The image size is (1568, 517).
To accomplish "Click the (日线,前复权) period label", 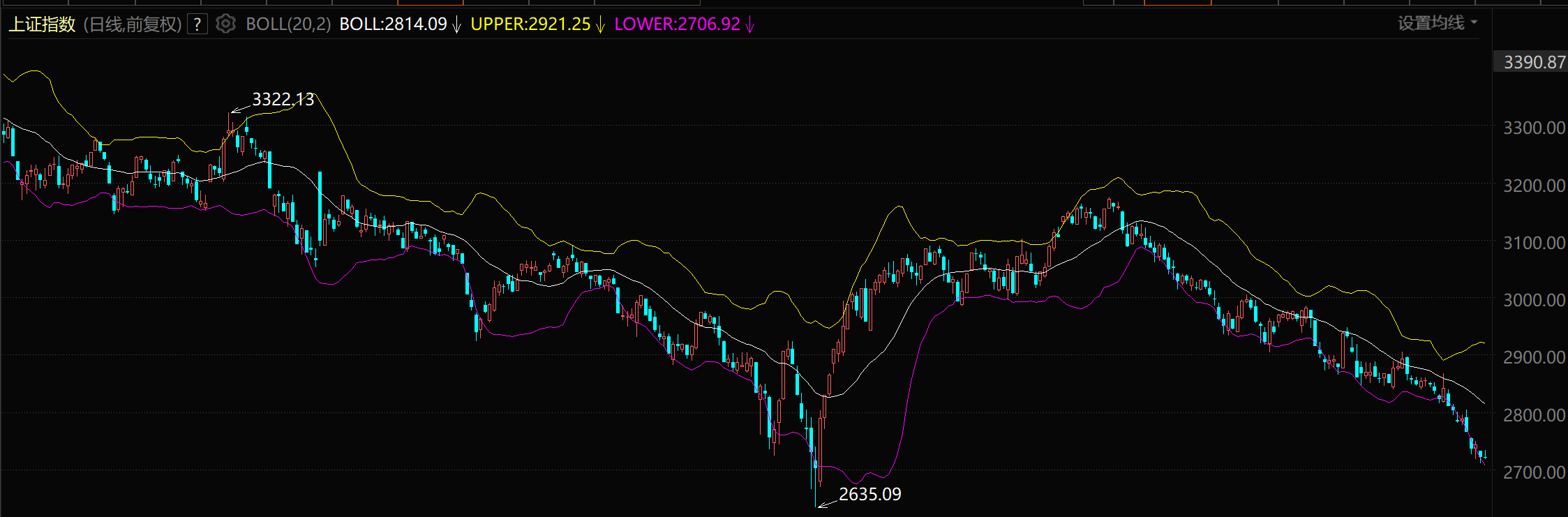I will (132, 24).
